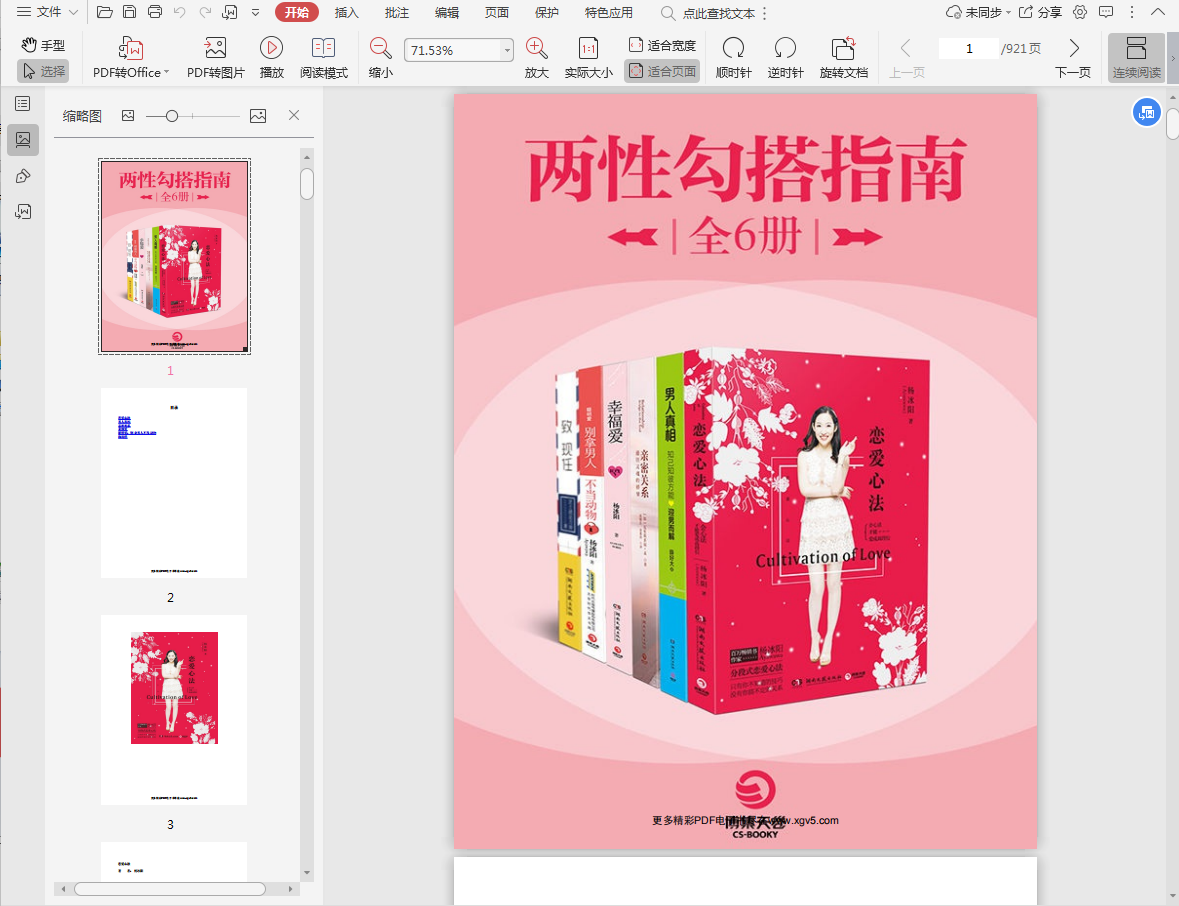Open the pen annotation sidebar icon
Screen dimensions: 1179x906
point(23,176)
